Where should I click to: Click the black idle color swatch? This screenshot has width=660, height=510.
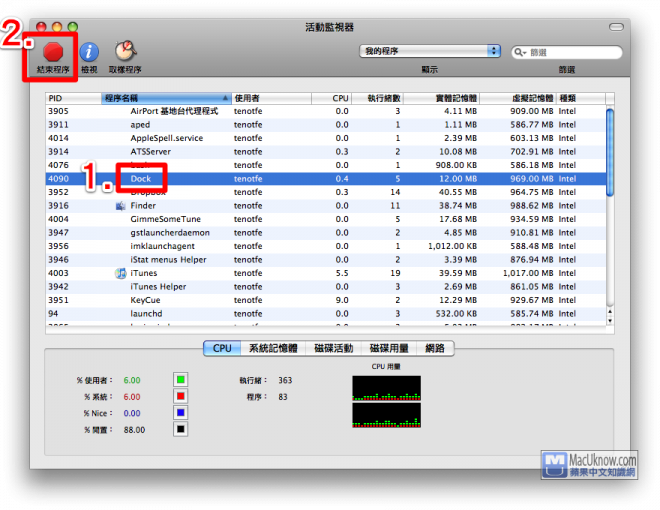click(x=181, y=429)
